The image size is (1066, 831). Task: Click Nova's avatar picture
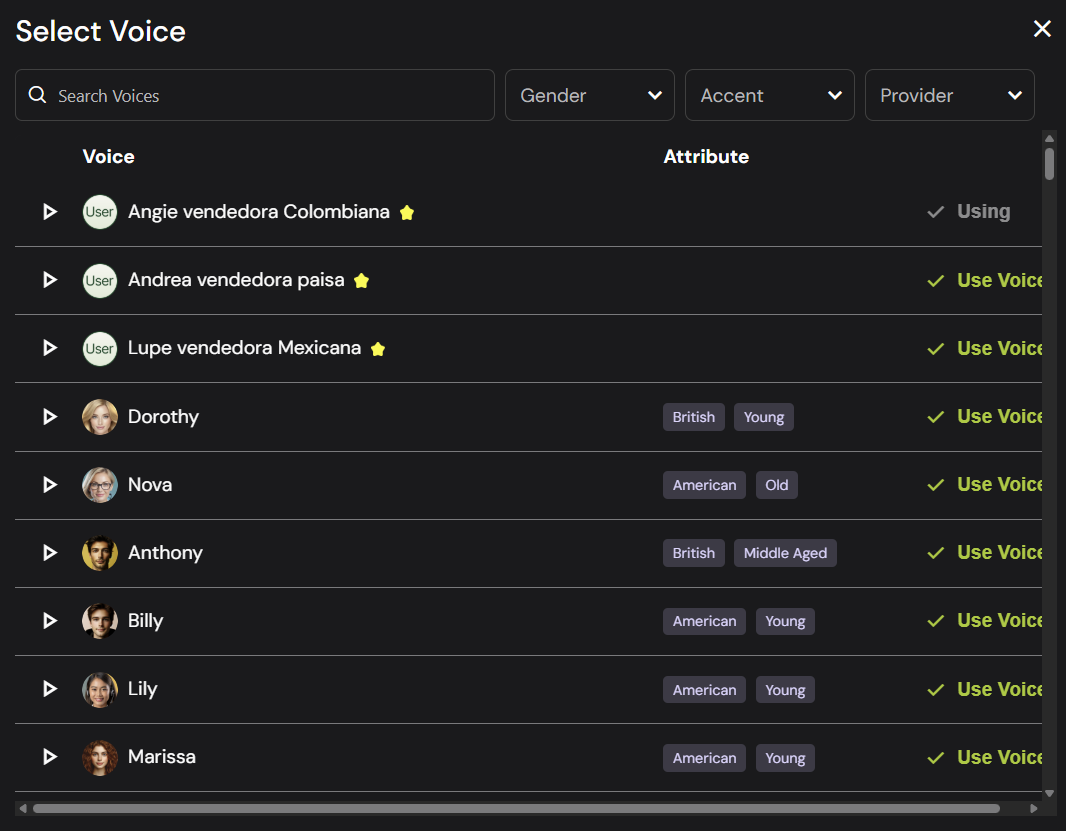click(100, 485)
